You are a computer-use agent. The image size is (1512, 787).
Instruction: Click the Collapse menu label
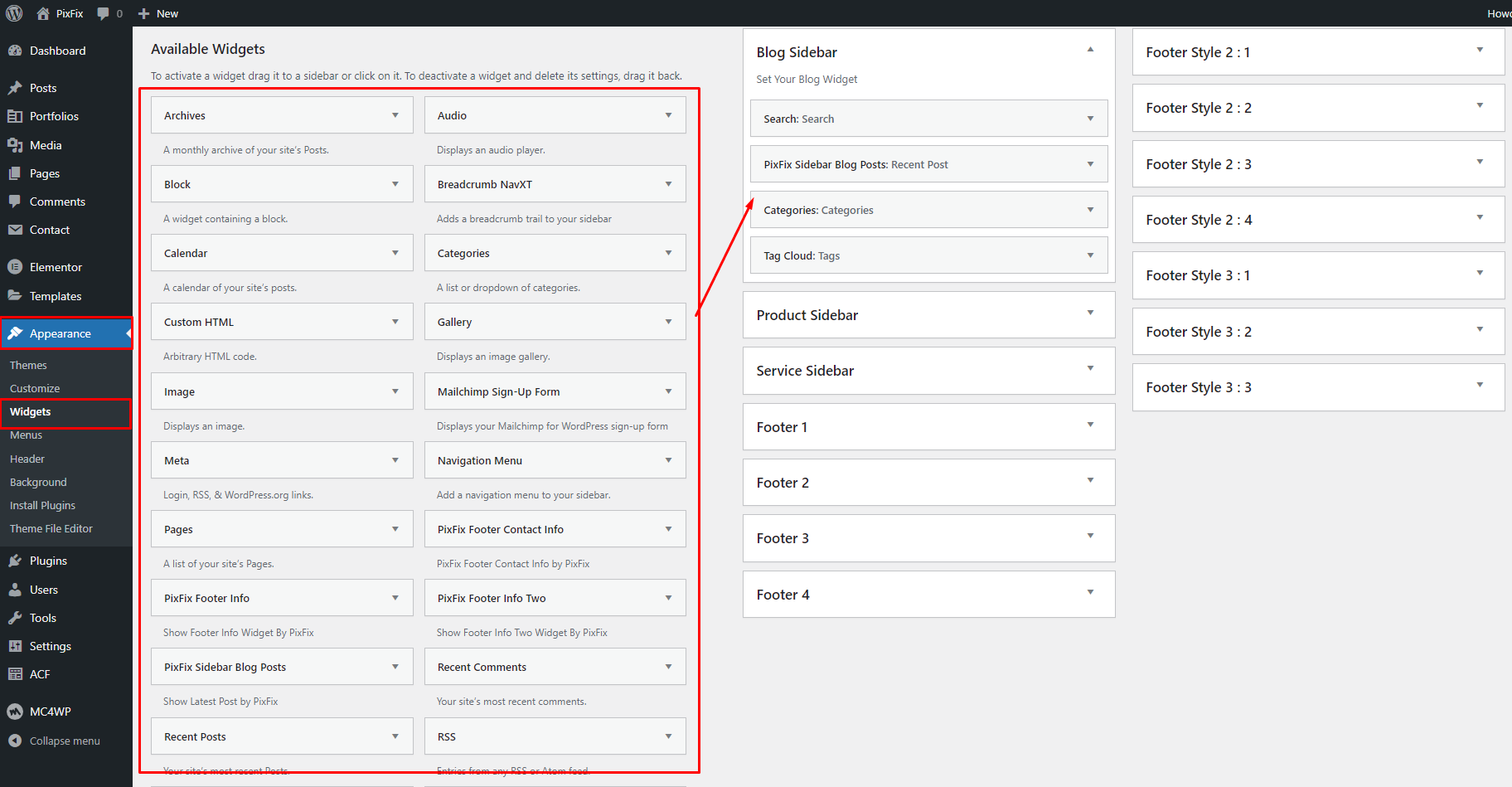[65, 741]
